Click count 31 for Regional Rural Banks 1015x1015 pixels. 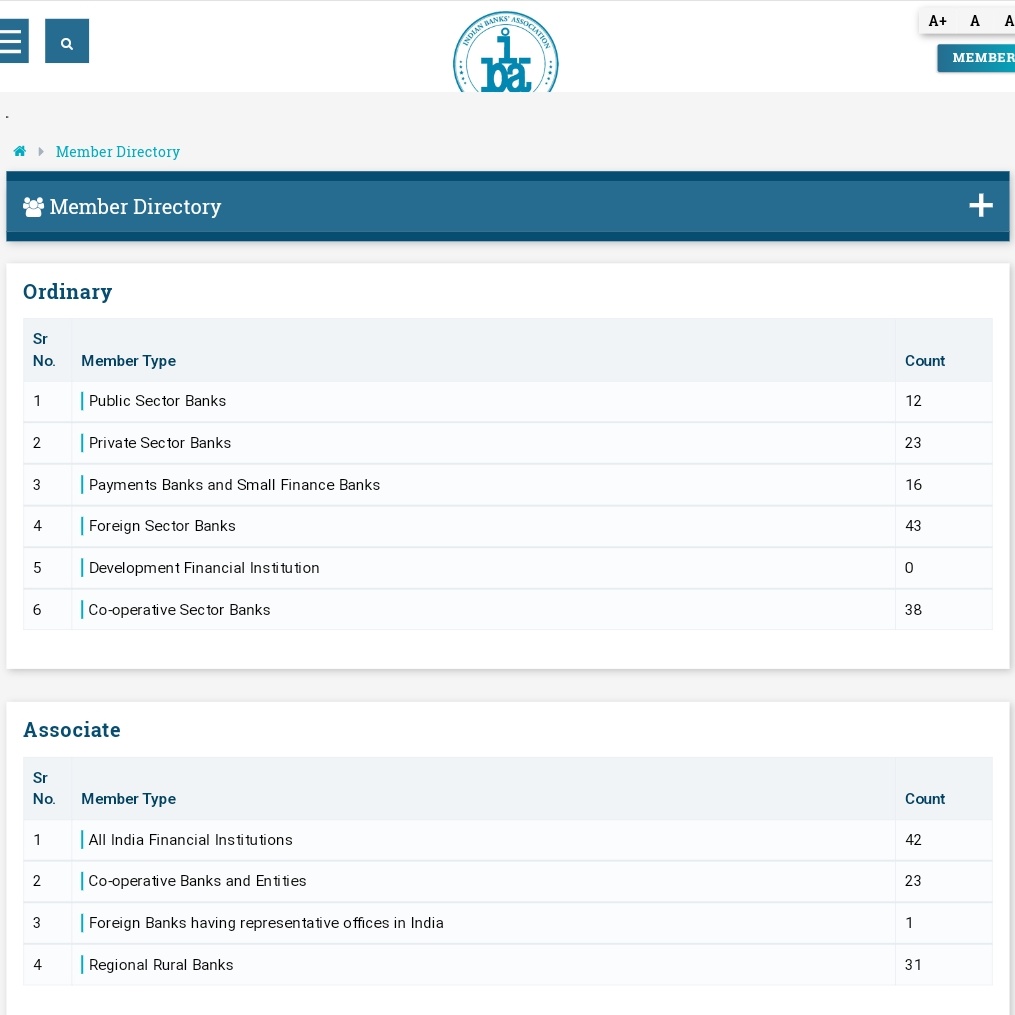click(x=913, y=965)
